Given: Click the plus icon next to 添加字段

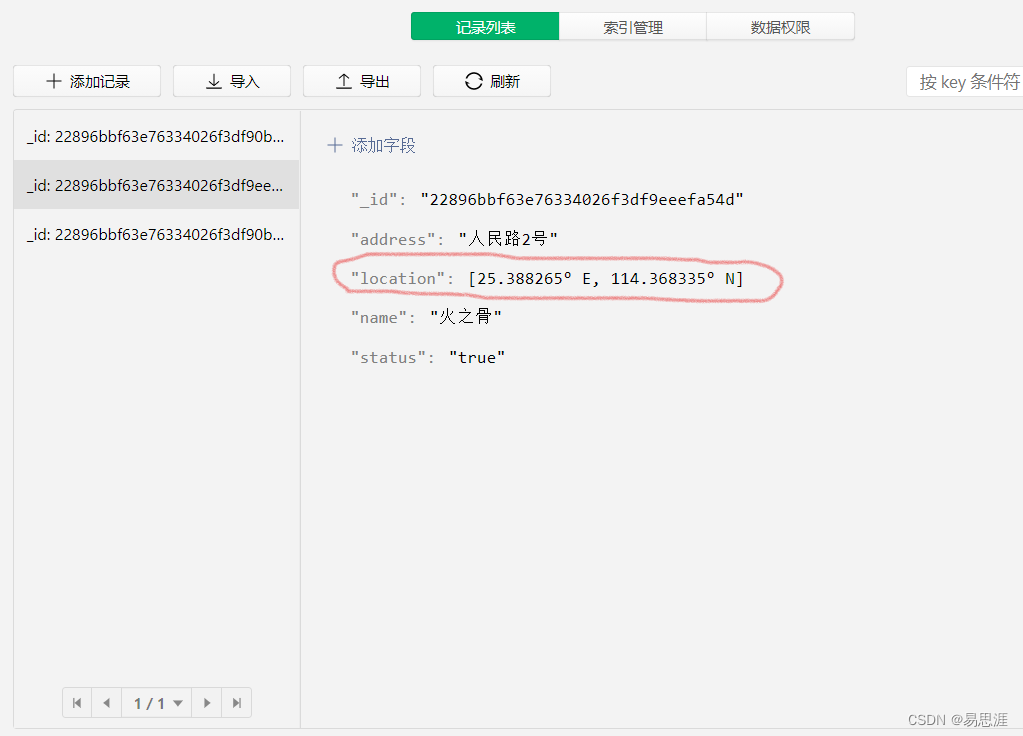Looking at the screenshot, I should pos(334,145).
